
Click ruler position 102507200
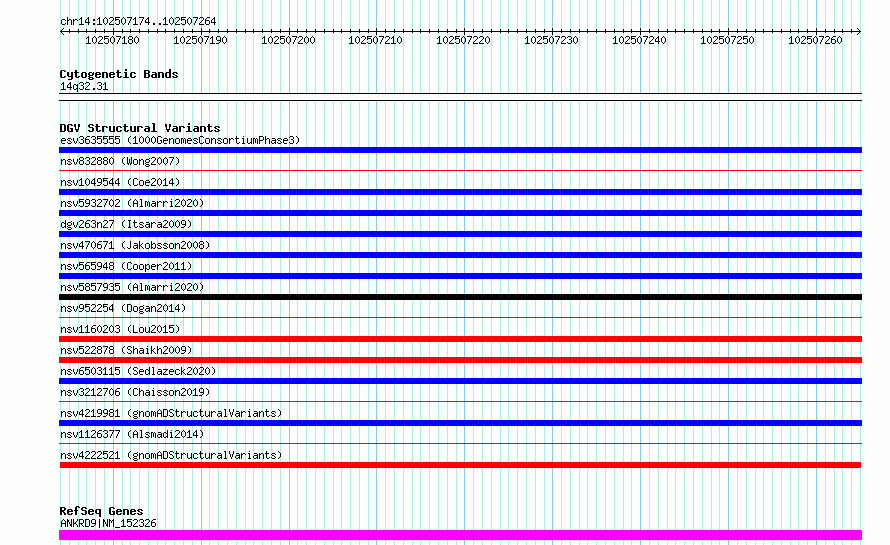tap(288, 40)
